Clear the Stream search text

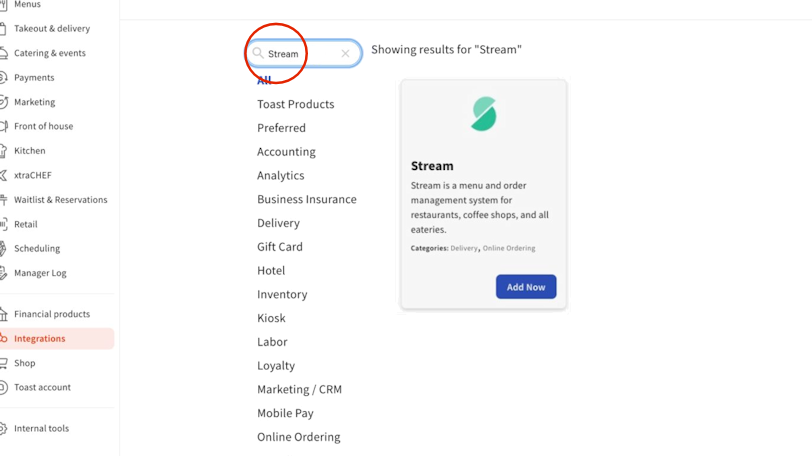point(346,54)
